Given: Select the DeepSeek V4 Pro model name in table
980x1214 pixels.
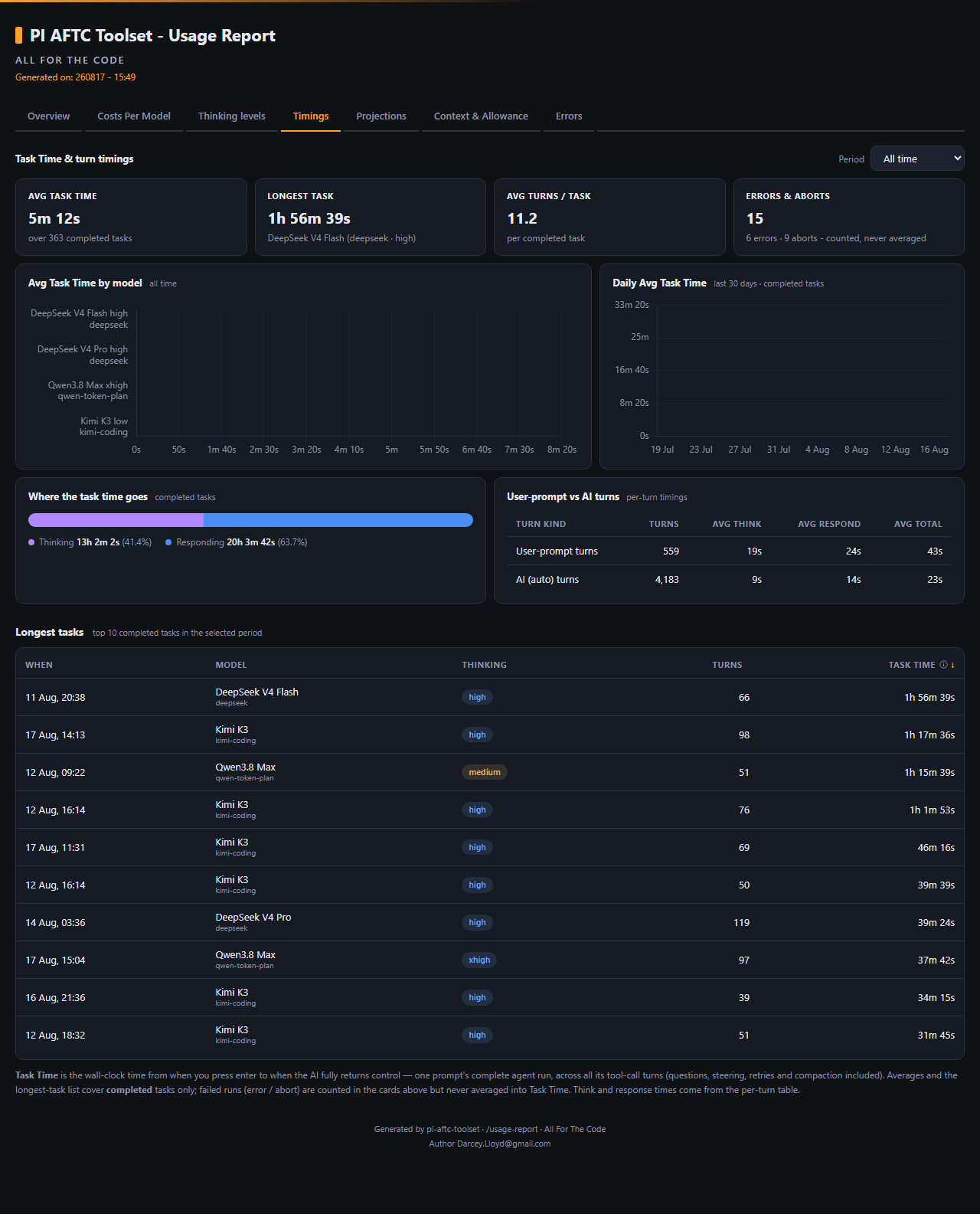Looking at the screenshot, I should coord(253,918).
